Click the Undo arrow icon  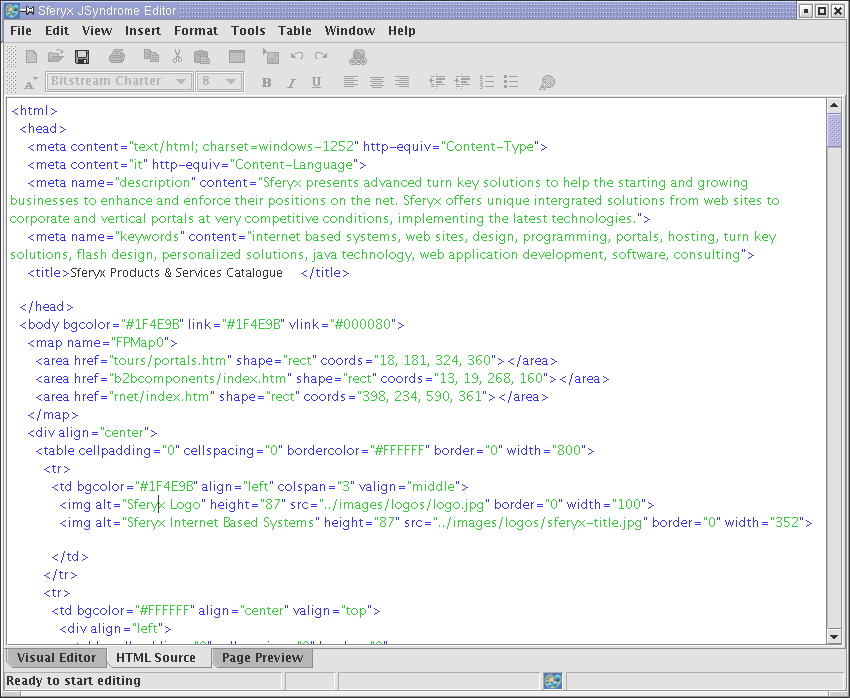297,56
